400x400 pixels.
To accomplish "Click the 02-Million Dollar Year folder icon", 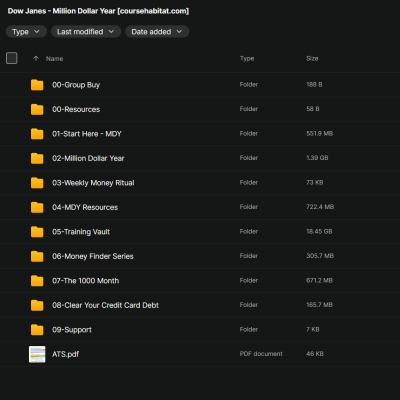I will tap(37, 158).
